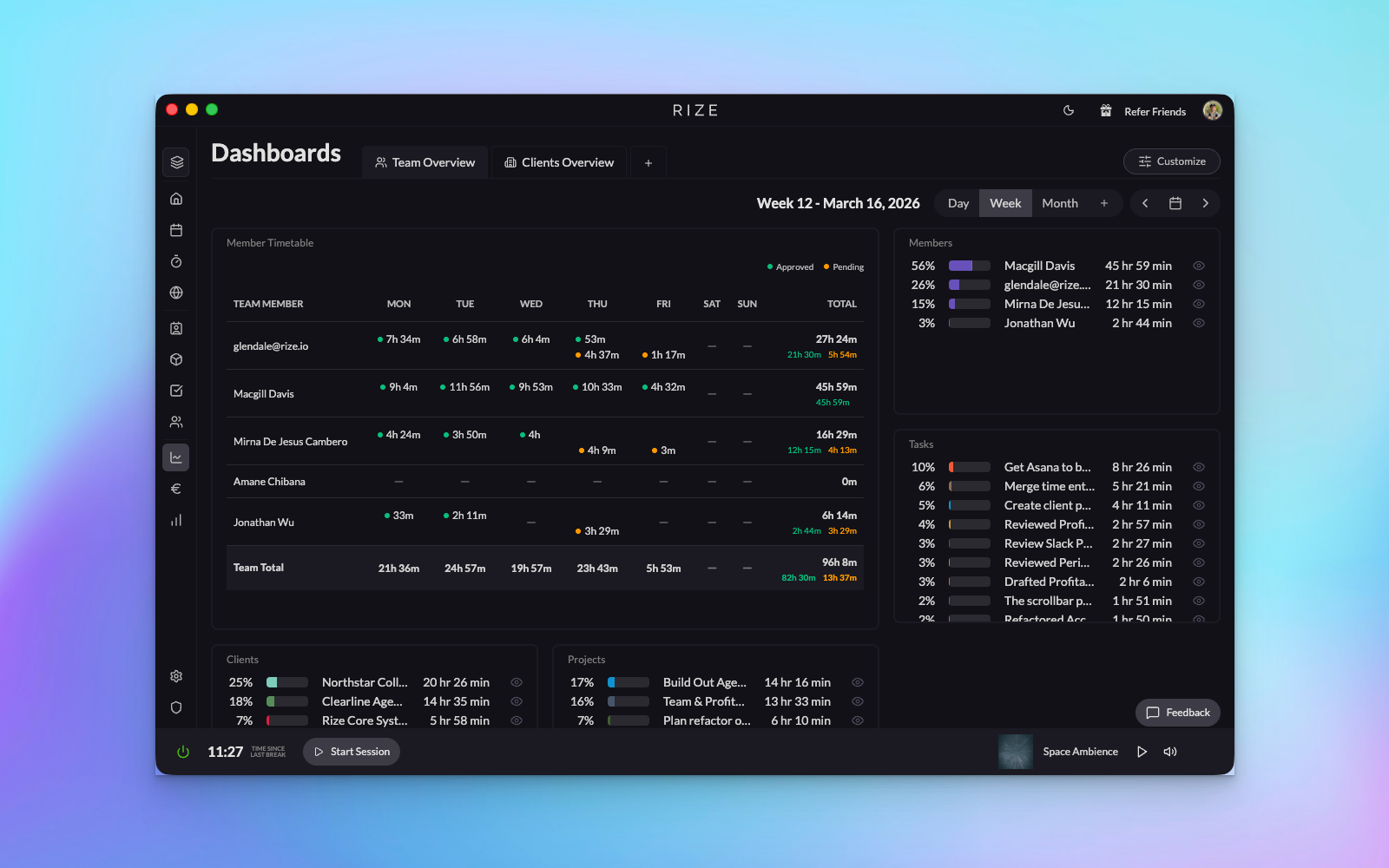Click the Customize button
Image resolution: width=1389 pixels, height=868 pixels.
click(x=1171, y=161)
